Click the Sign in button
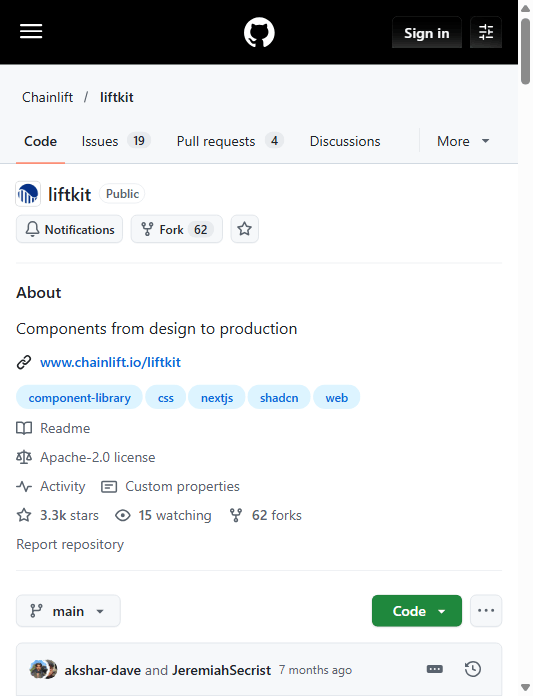The height and width of the screenshot is (696, 533). click(426, 32)
